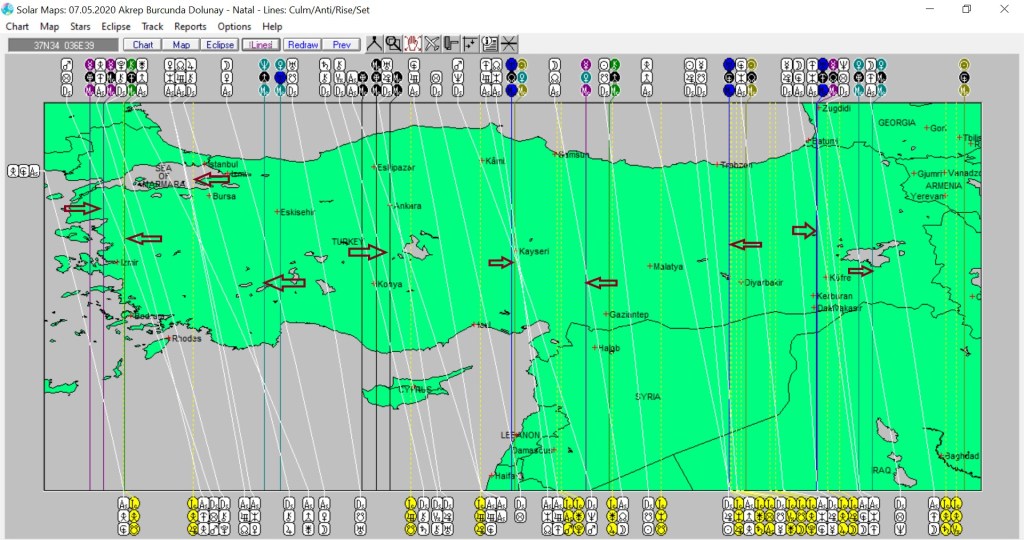Click the 37N34 036E39 coordinate field
The height and width of the screenshot is (540, 1024).
pos(64,45)
